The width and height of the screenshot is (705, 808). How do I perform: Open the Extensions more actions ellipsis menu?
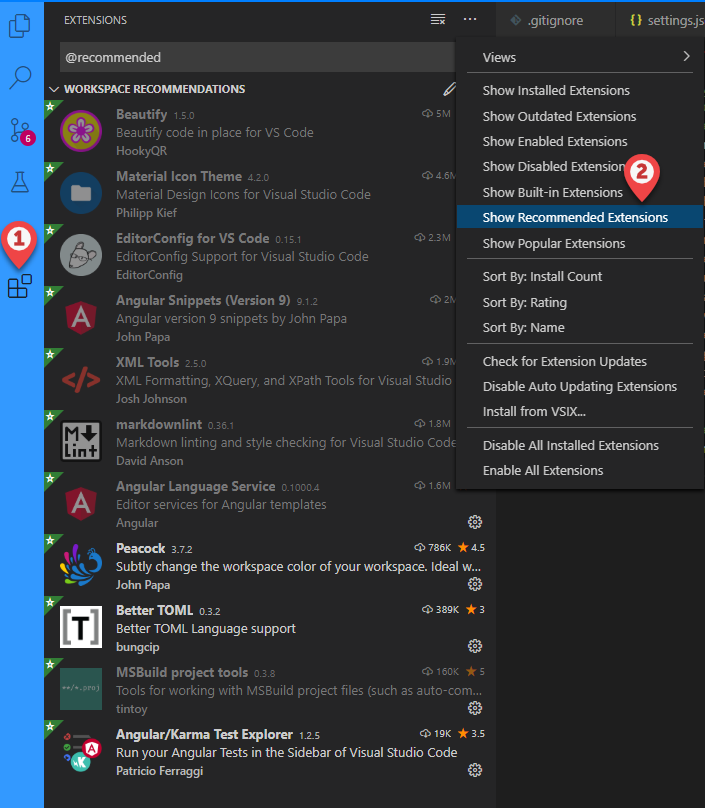[470, 20]
